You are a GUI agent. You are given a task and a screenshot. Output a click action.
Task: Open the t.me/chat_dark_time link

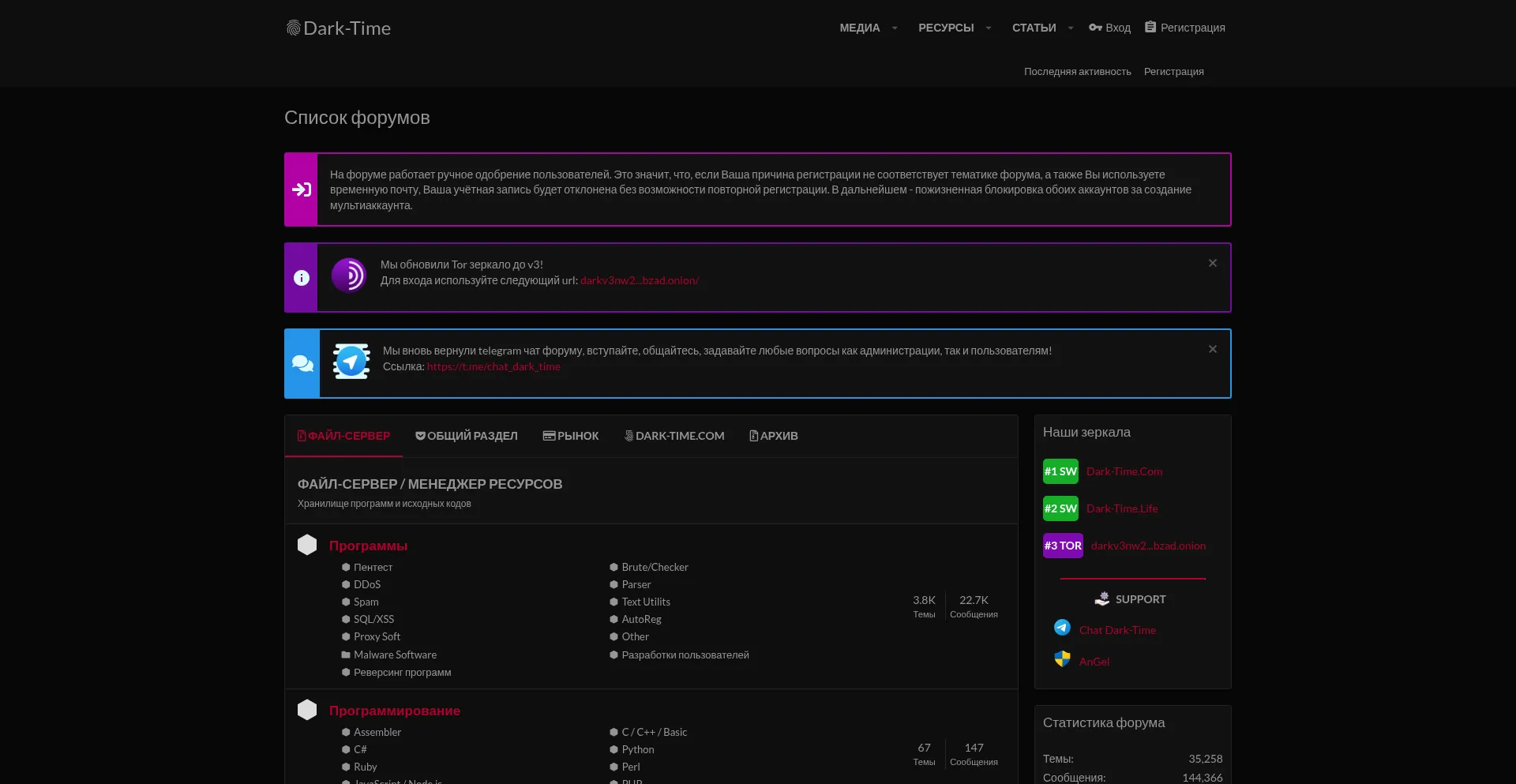point(493,366)
